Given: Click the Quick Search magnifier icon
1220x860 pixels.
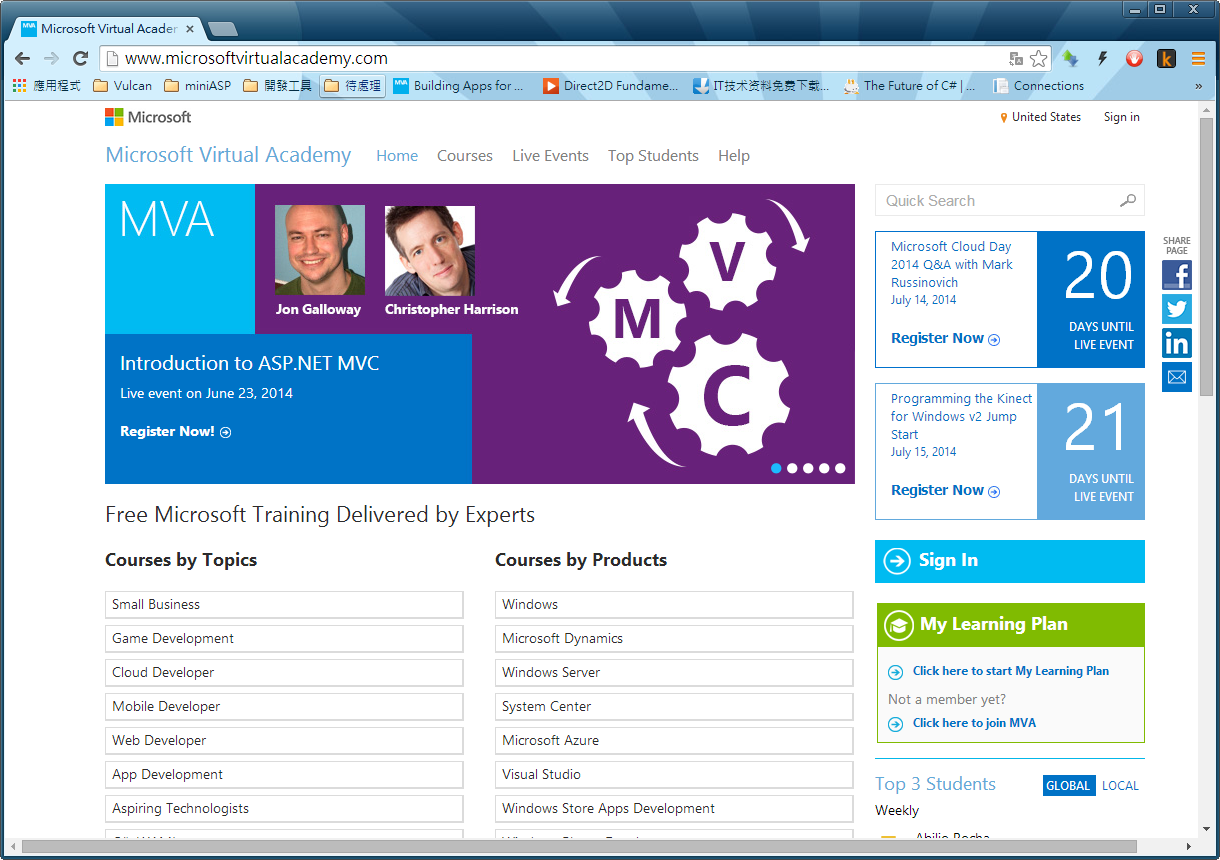Looking at the screenshot, I should coord(1128,200).
